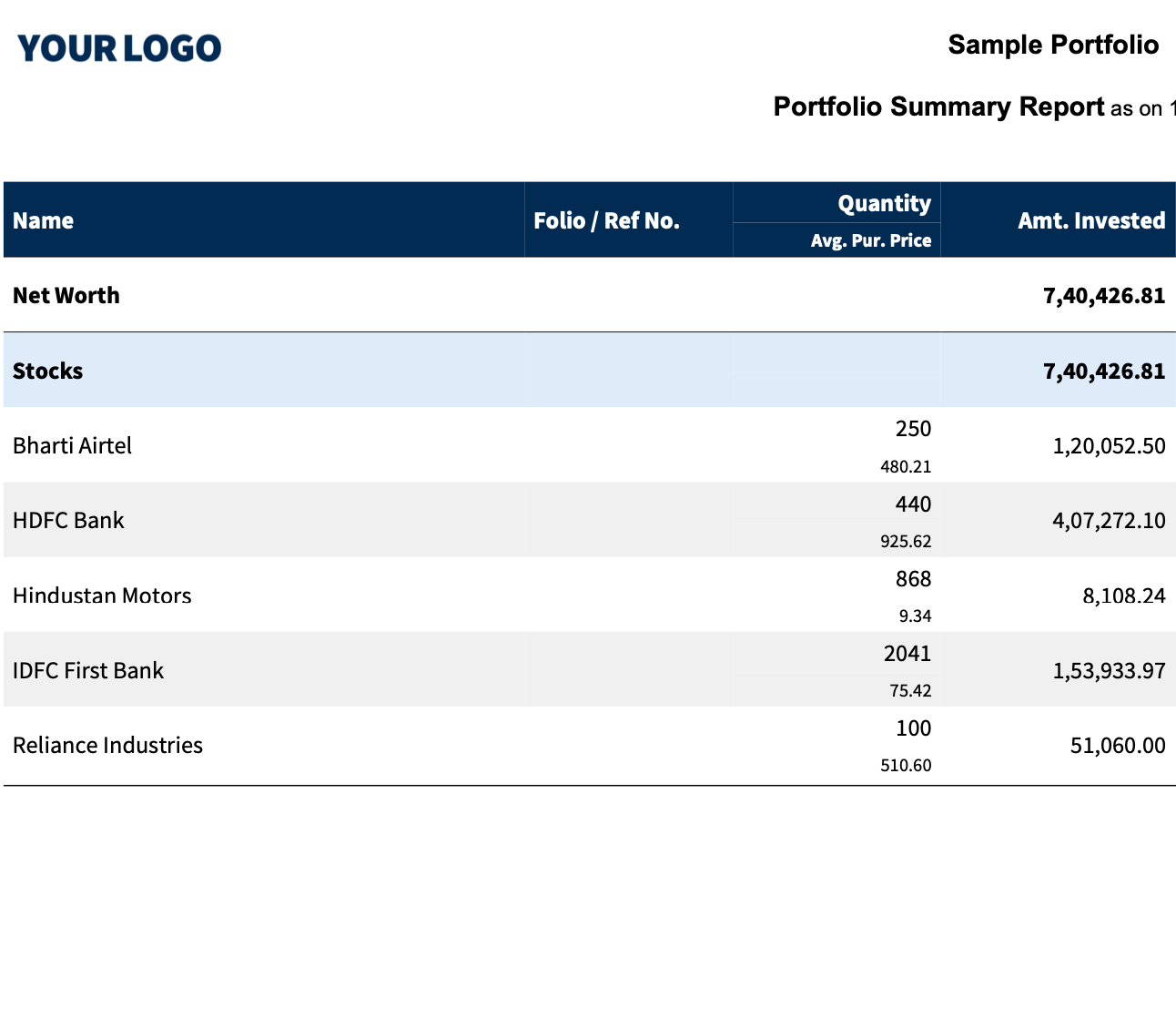The image size is (1176, 1018).
Task: Click HDFC Bank average price 925.62
Action: pos(906,541)
